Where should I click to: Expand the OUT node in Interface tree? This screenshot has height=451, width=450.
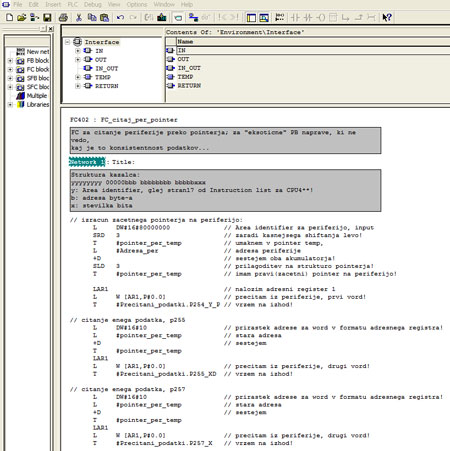click(x=78, y=59)
